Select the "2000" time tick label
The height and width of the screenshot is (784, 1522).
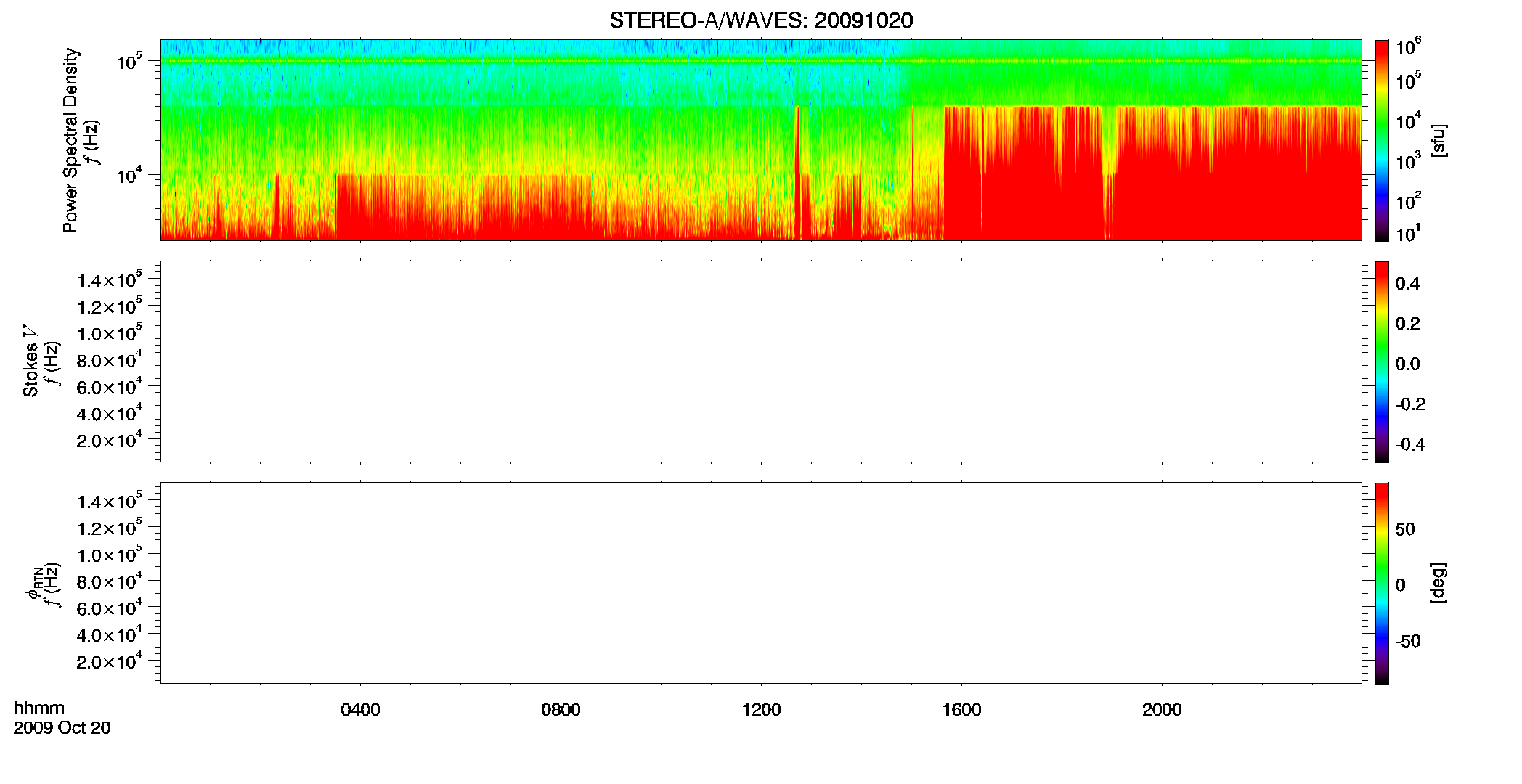click(x=1162, y=710)
